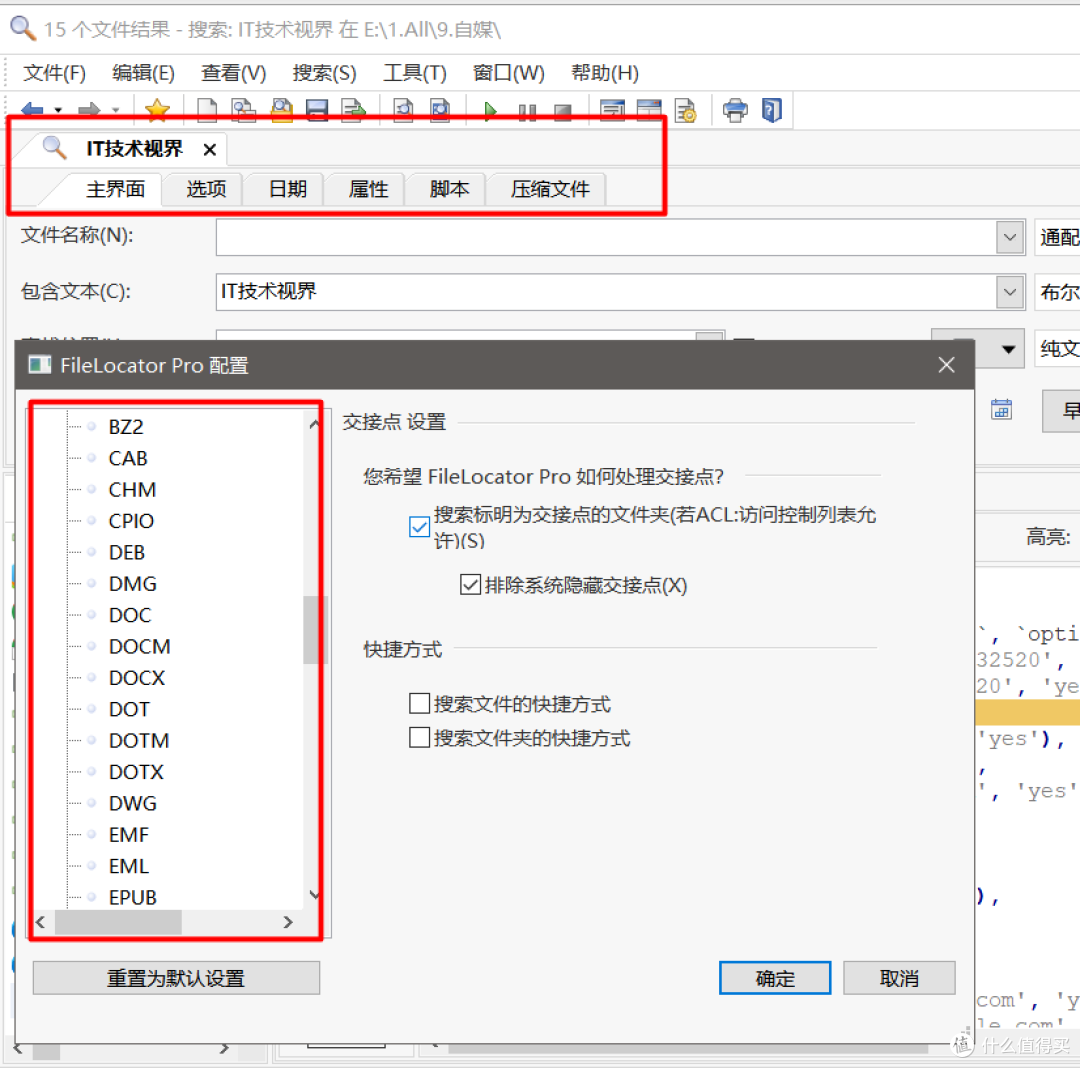Image resolution: width=1080 pixels, height=1068 pixels.
Task: Switch to the 脚本 tab
Action: [449, 189]
